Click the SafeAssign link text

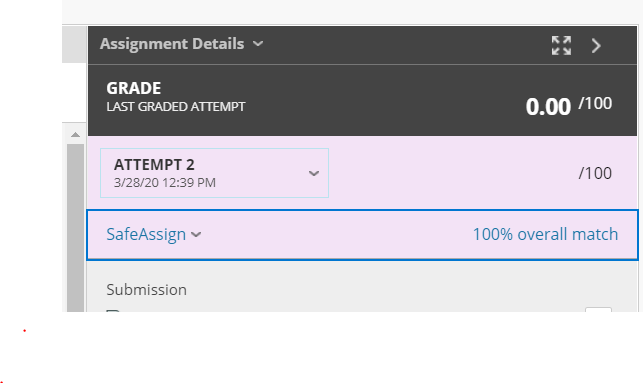point(146,235)
